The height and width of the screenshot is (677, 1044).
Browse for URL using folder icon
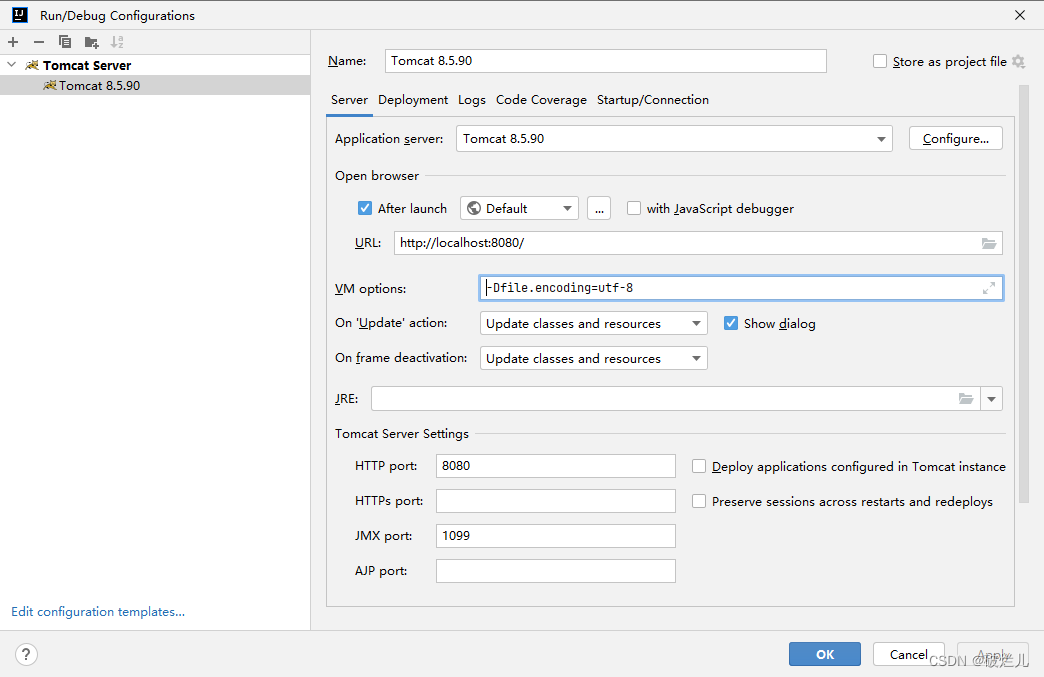point(989,244)
